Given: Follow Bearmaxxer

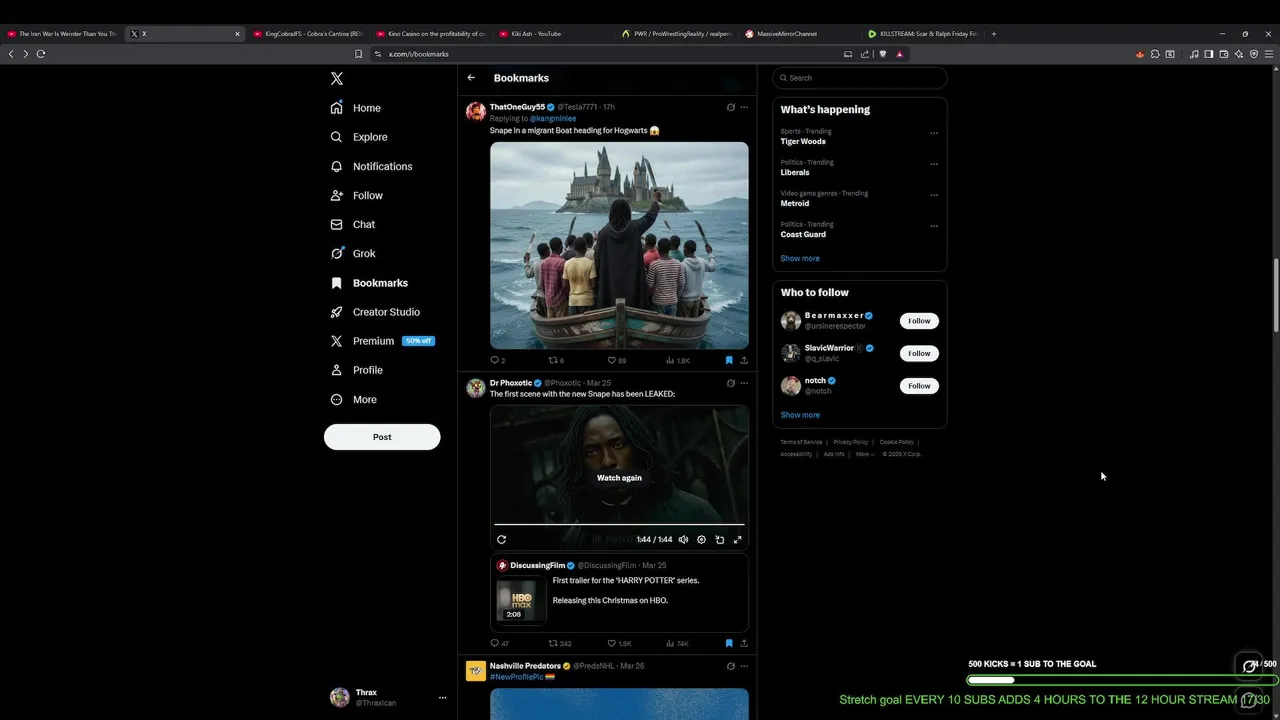Looking at the screenshot, I should [919, 321].
